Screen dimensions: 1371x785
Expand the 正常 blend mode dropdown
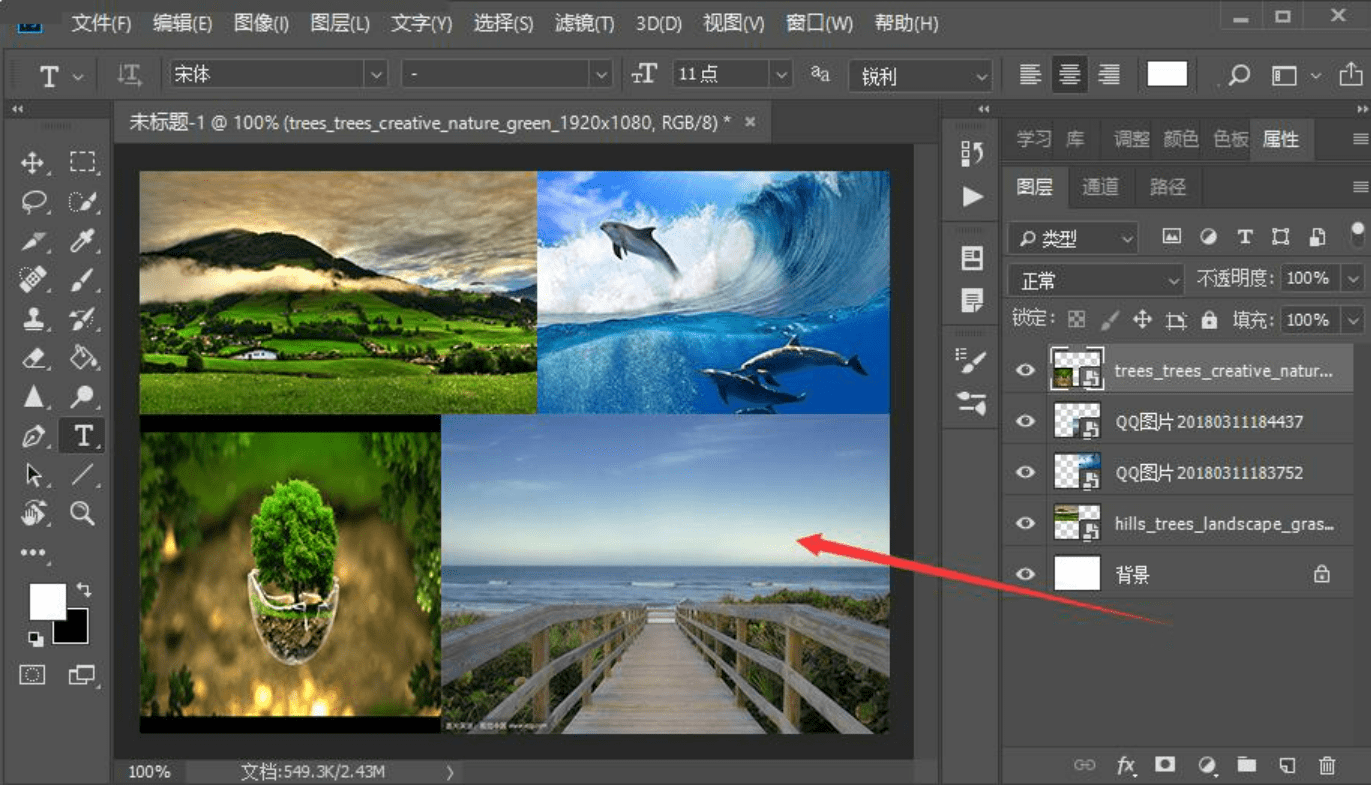point(1096,280)
